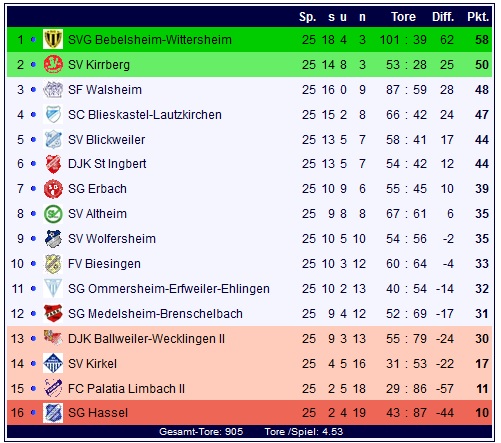Image resolution: width=501 pixels, height=443 pixels.
Task: Click the Sp. column header
Action: (307, 17)
